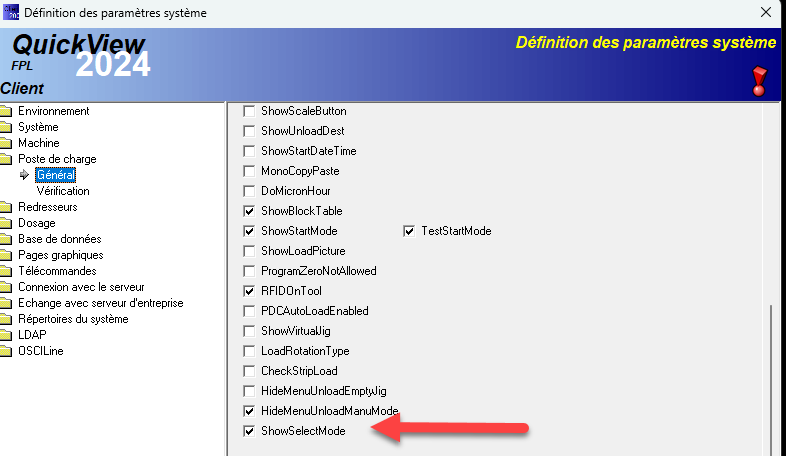The width and height of the screenshot is (786, 456).
Task: Open the LDAP category label
Action: [x=32, y=335]
